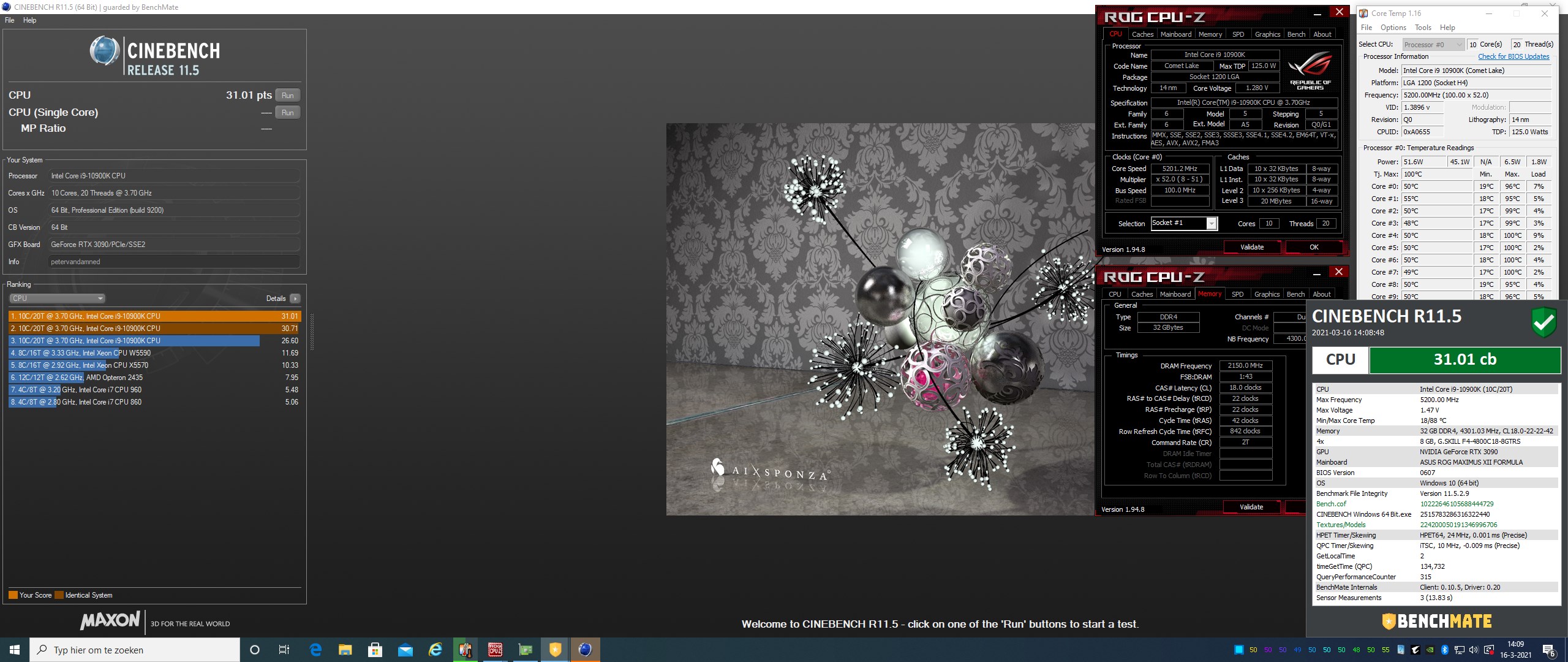Switch to Cinebench sphere taskbar icon

[x=585, y=650]
